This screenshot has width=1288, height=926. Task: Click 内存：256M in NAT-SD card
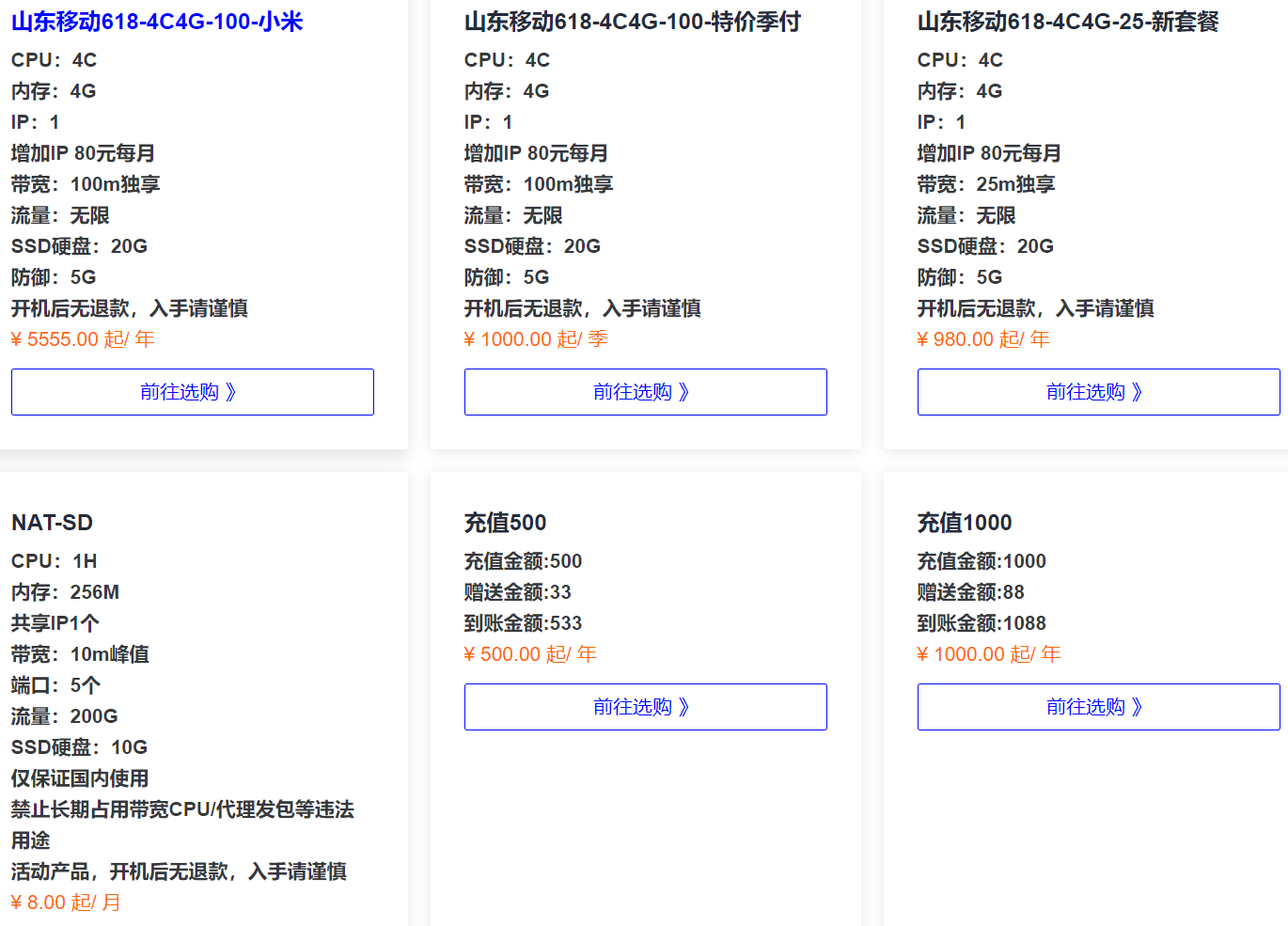[65, 592]
